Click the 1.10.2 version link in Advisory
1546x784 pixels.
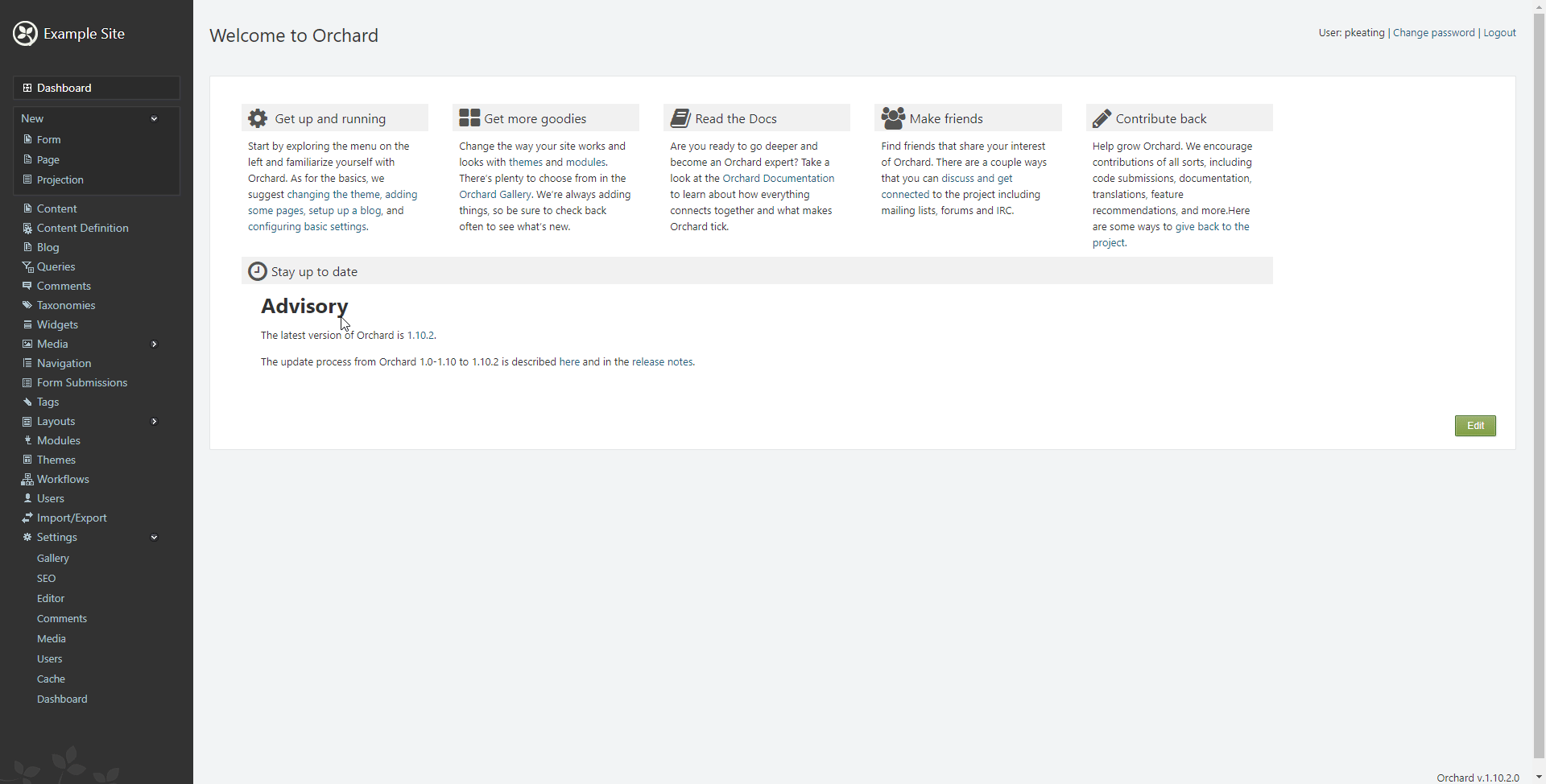(x=420, y=336)
